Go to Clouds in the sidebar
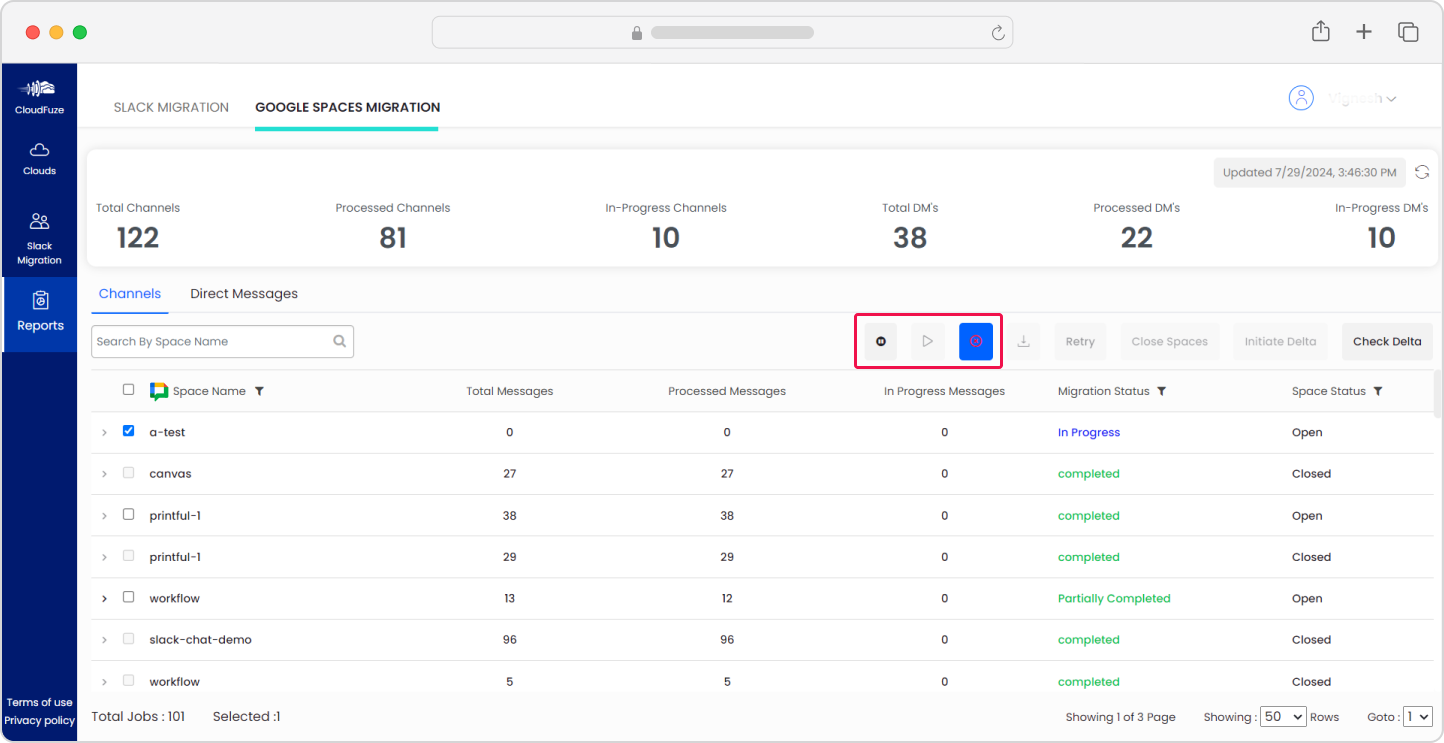Viewport: 1444px width, 743px height. (39, 158)
